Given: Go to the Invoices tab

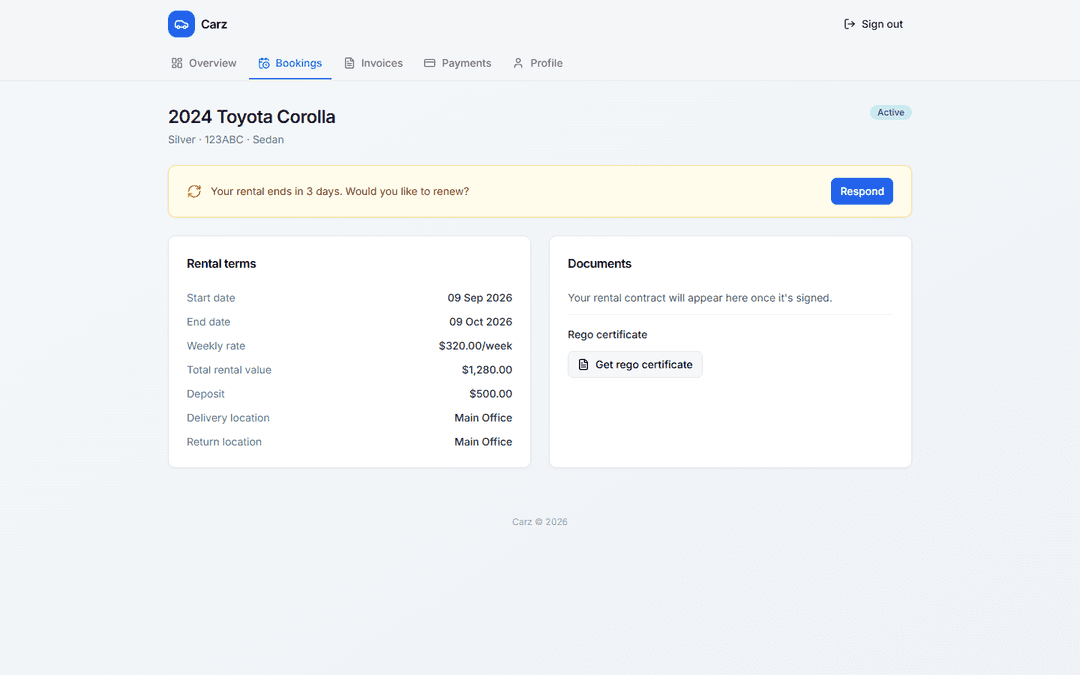Looking at the screenshot, I should tap(373, 63).
